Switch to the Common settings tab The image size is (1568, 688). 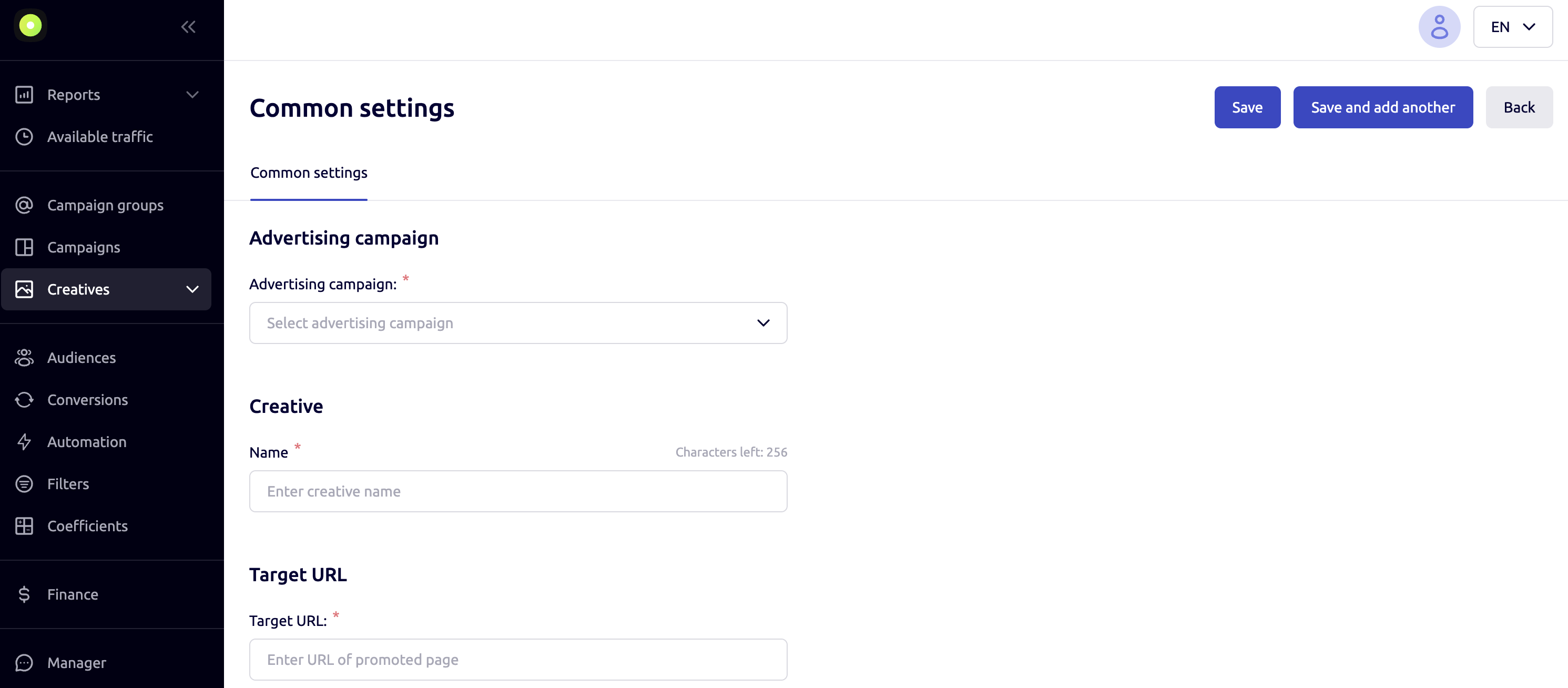[x=309, y=173]
